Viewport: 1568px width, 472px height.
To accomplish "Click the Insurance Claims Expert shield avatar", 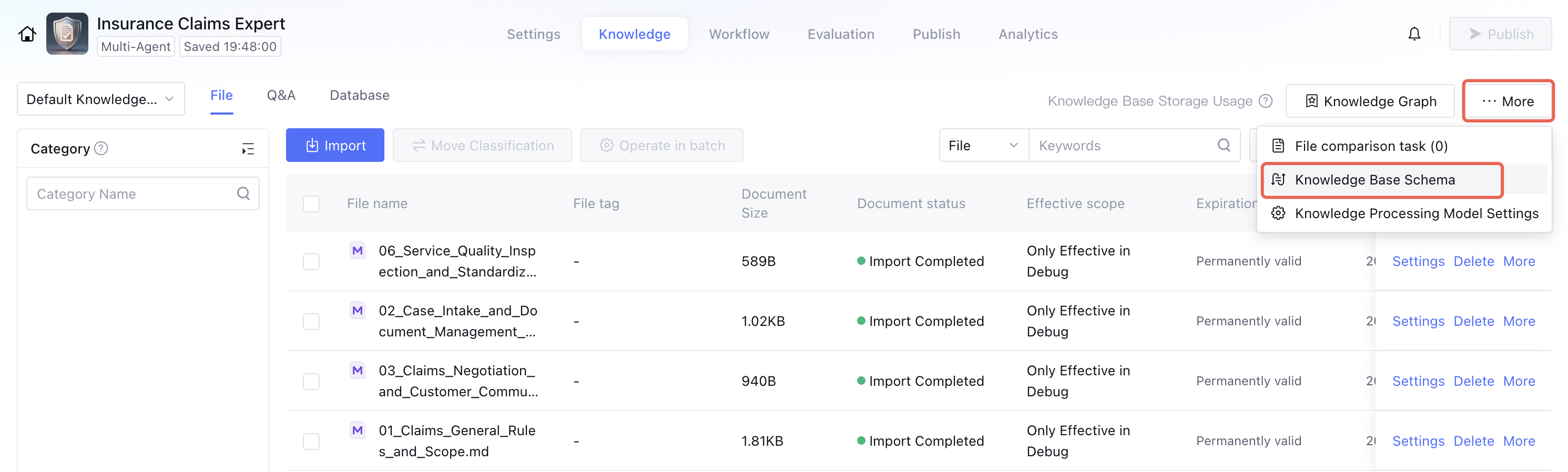I will click(x=67, y=34).
